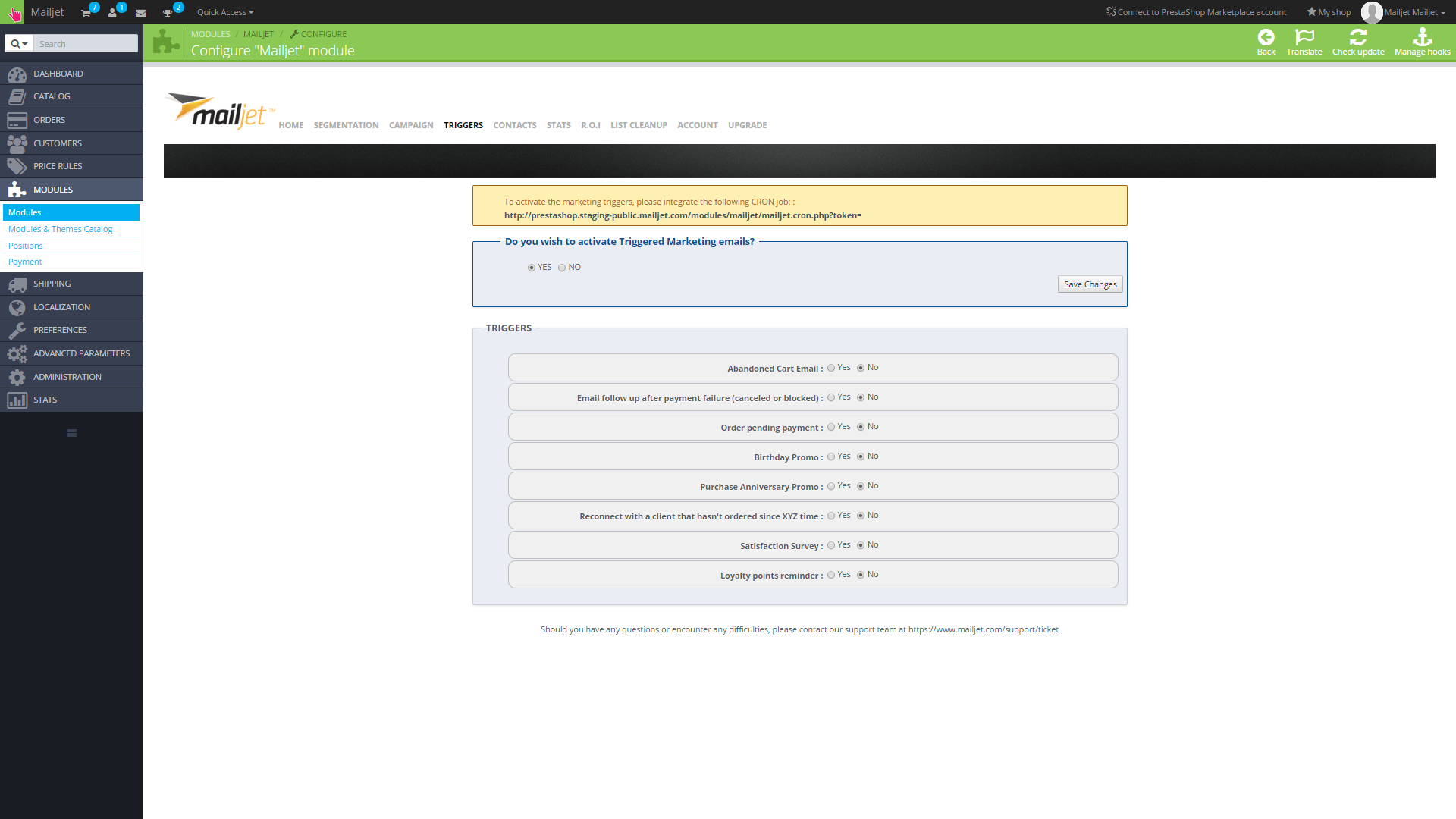Click the Preferences wrench icon
1456x819 pixels.
[17, 330]
